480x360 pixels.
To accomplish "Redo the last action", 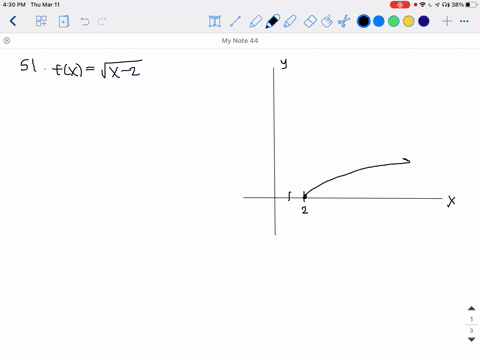I will point(102,22).
